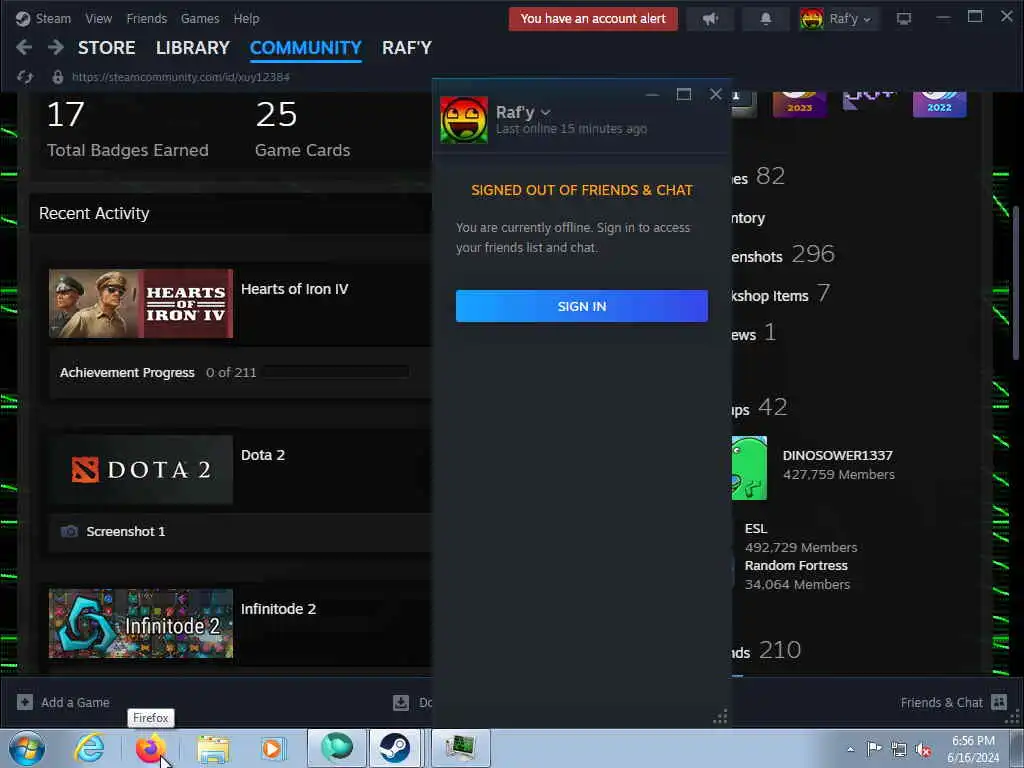Click the Hearts of Iron IV thumbnail
1024x768 pixels.
[141, 304]
